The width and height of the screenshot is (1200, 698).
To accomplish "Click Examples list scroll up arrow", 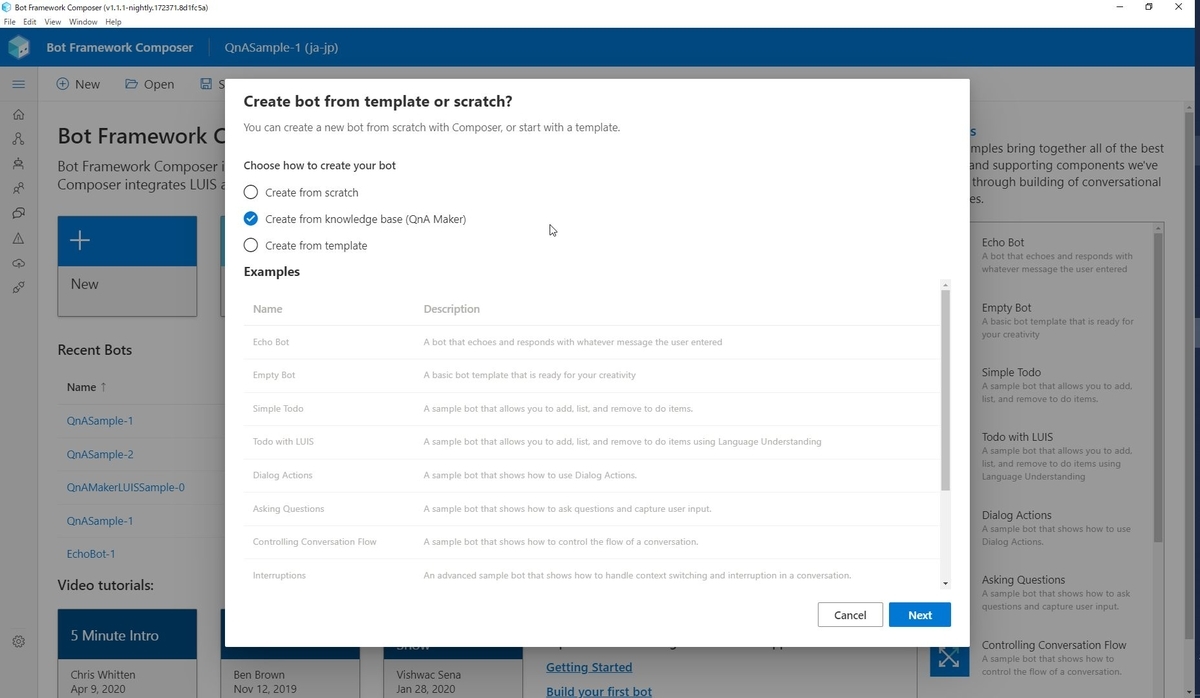I will pos(945,285).
